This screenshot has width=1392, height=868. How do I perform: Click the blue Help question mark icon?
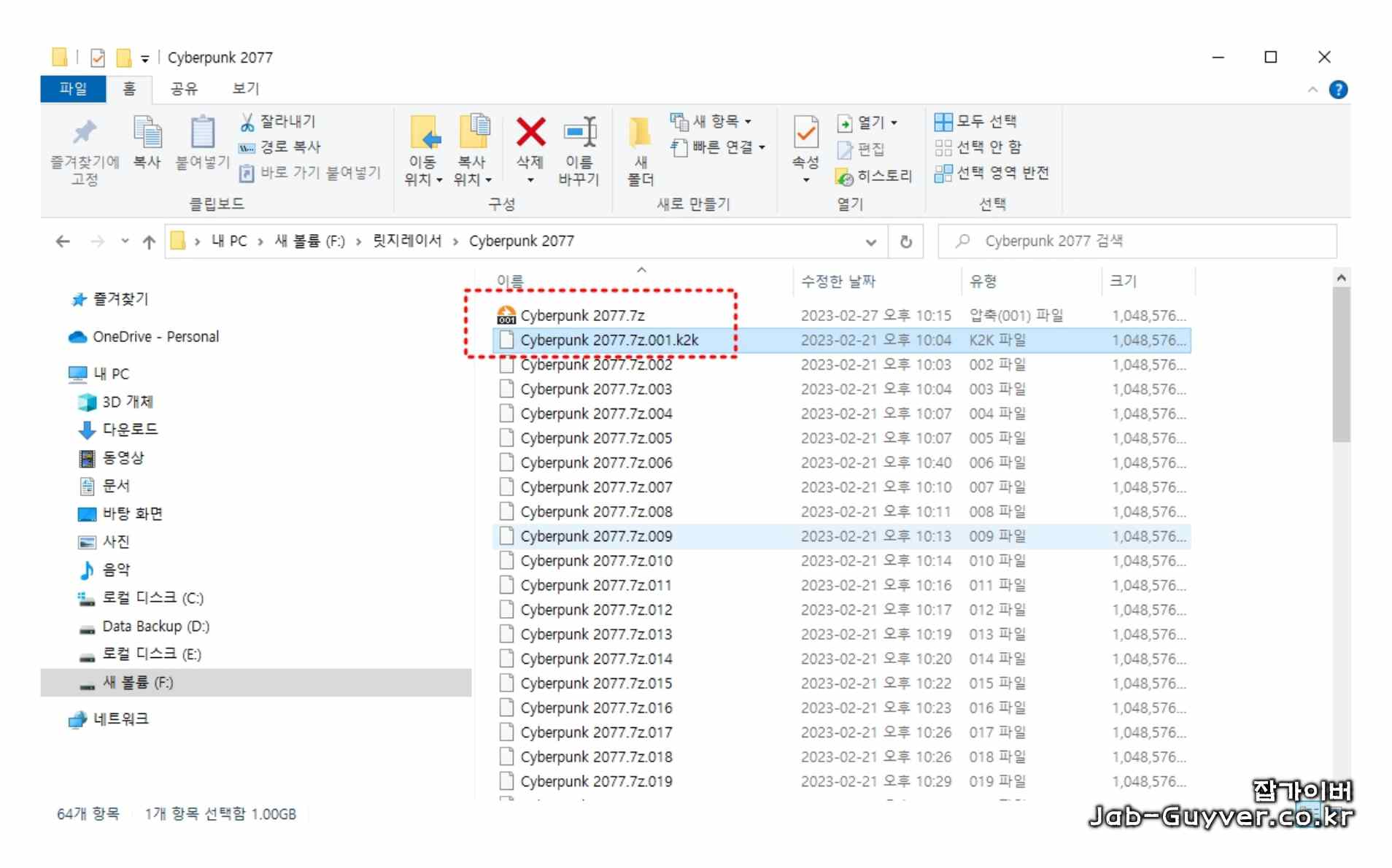coord(1338,90)
